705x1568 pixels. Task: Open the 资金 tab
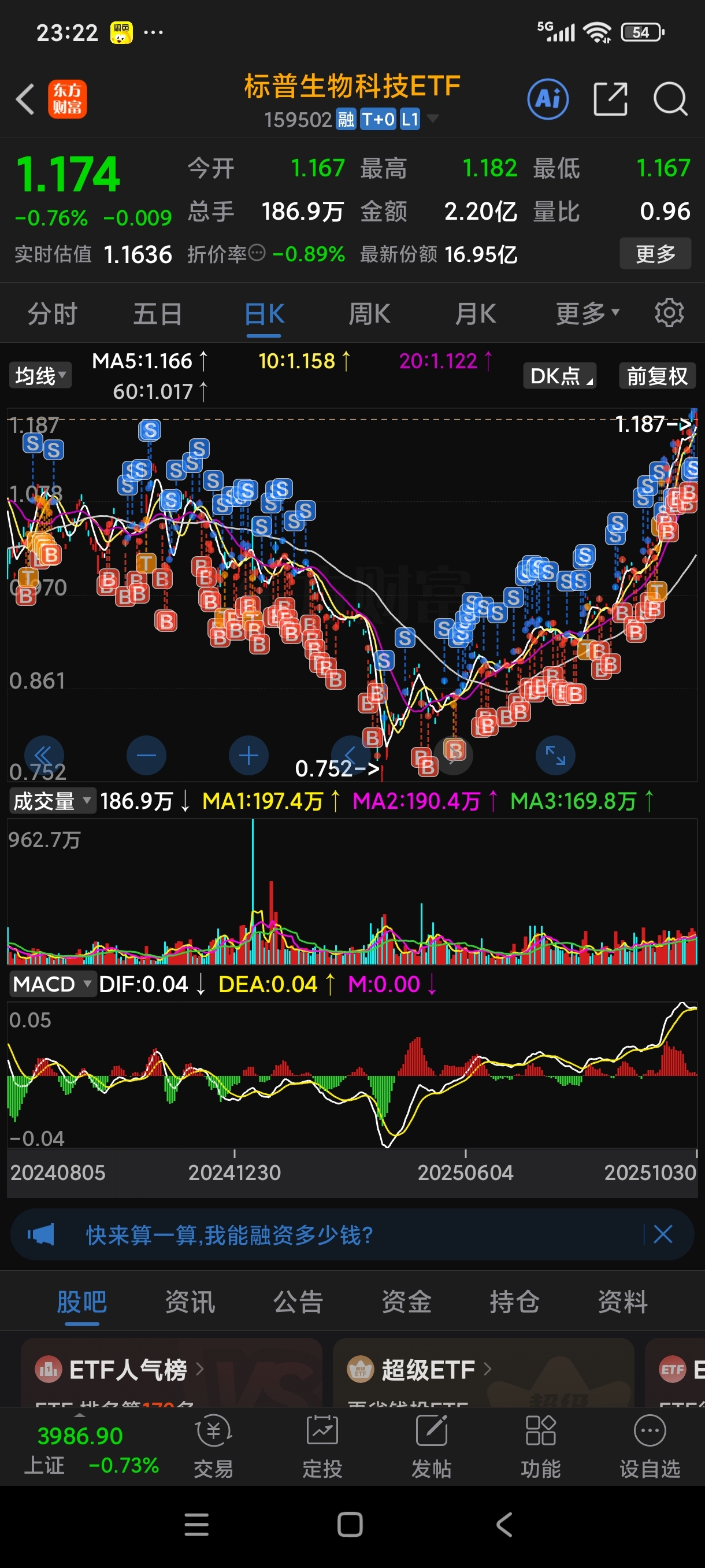click(x=406, y=1301)
